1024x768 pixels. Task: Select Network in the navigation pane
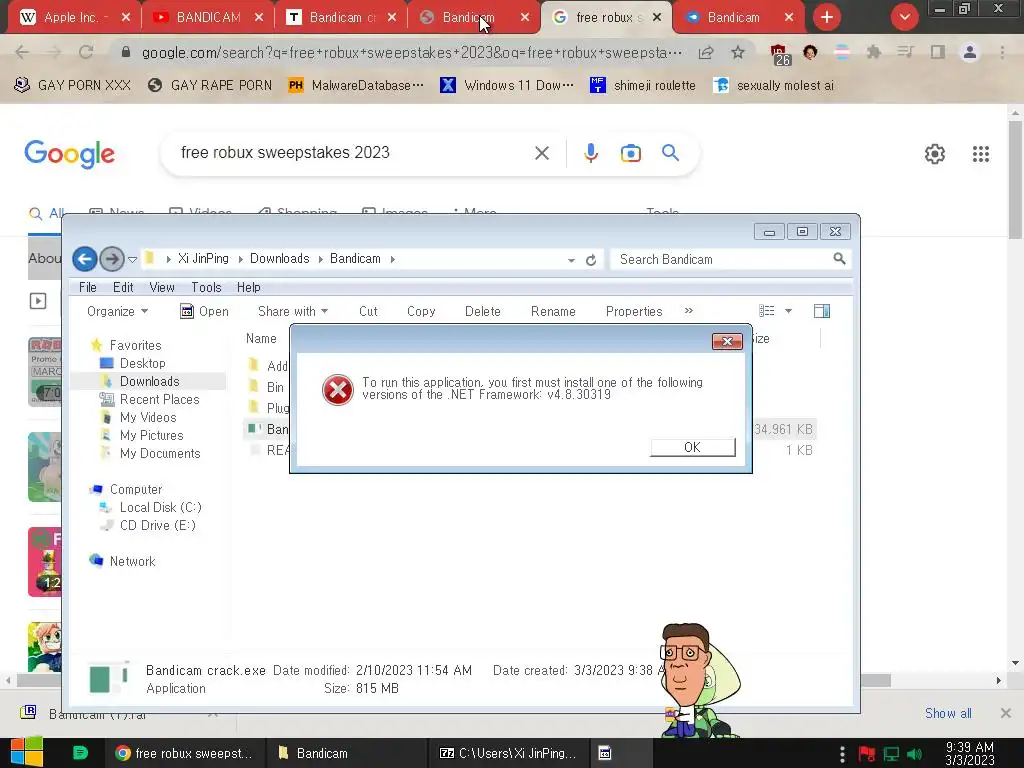point(133,561)
